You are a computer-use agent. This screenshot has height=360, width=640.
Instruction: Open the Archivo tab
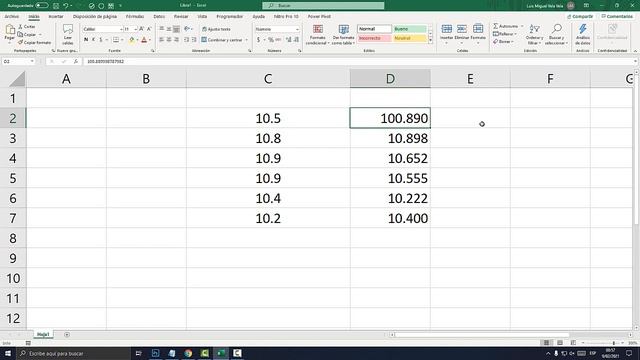pos(11,16)
